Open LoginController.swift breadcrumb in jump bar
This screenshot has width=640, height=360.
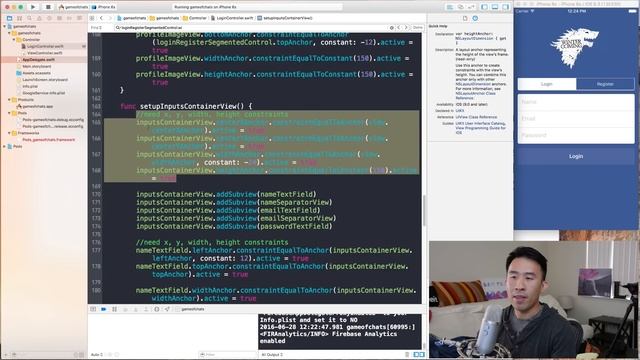(x=232, y=18)
